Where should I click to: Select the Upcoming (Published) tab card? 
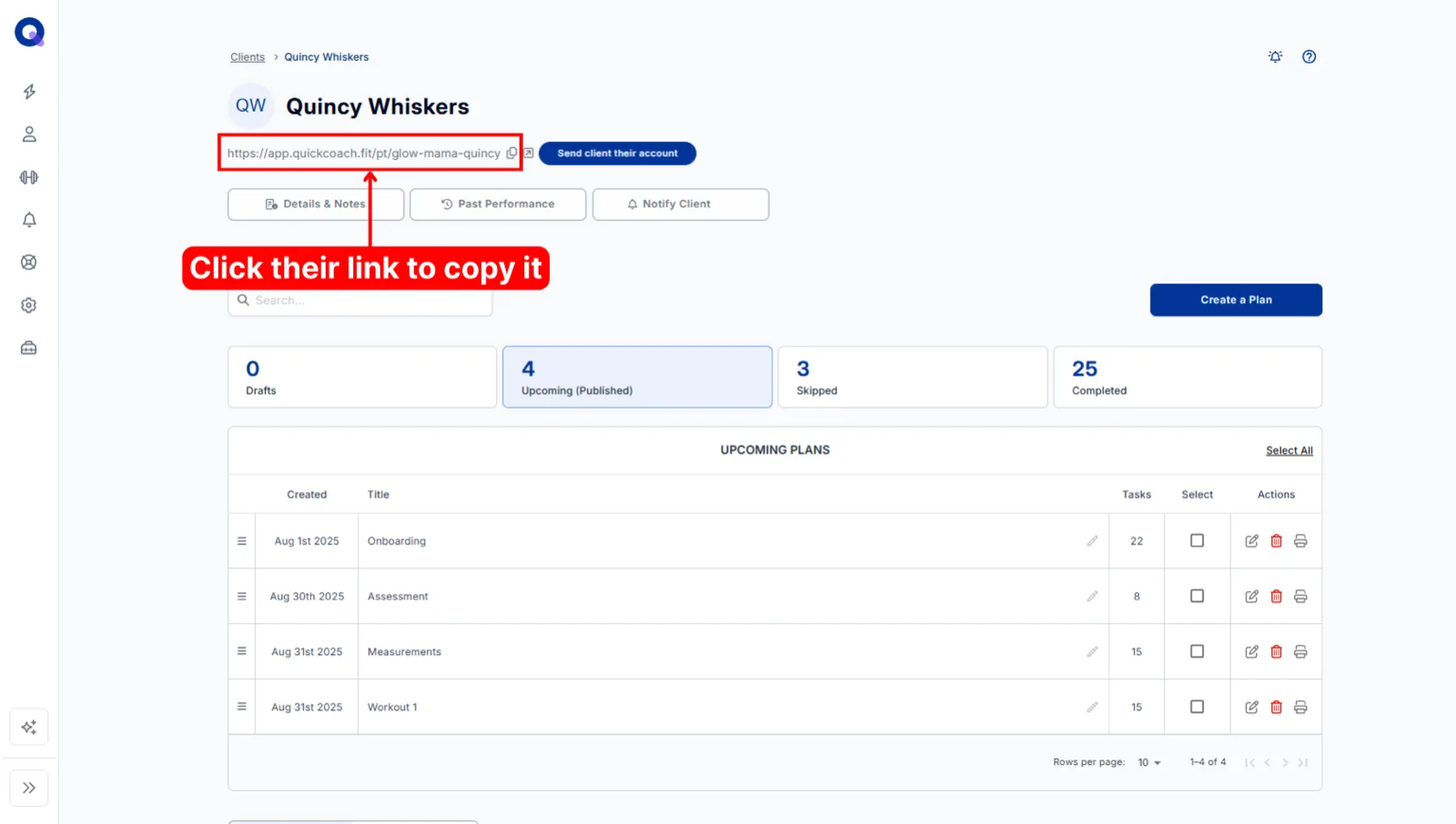(x=637, y=377)
